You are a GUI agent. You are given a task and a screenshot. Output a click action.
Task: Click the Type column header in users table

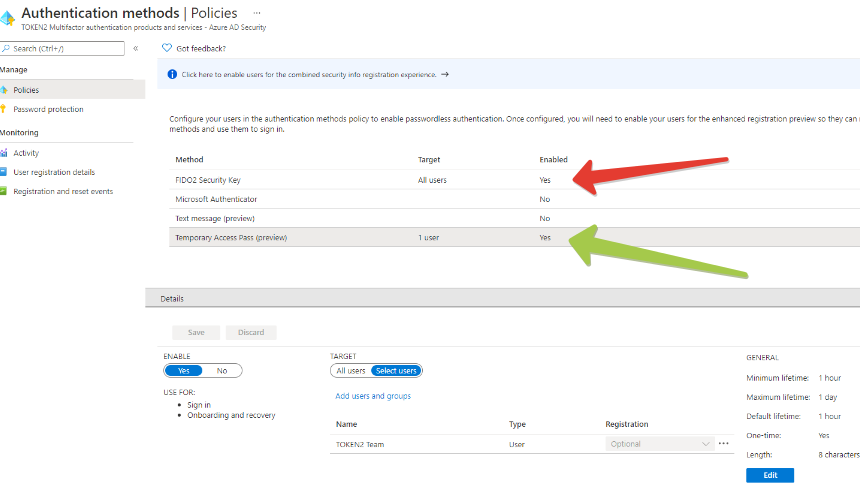[x=517, y=424]
